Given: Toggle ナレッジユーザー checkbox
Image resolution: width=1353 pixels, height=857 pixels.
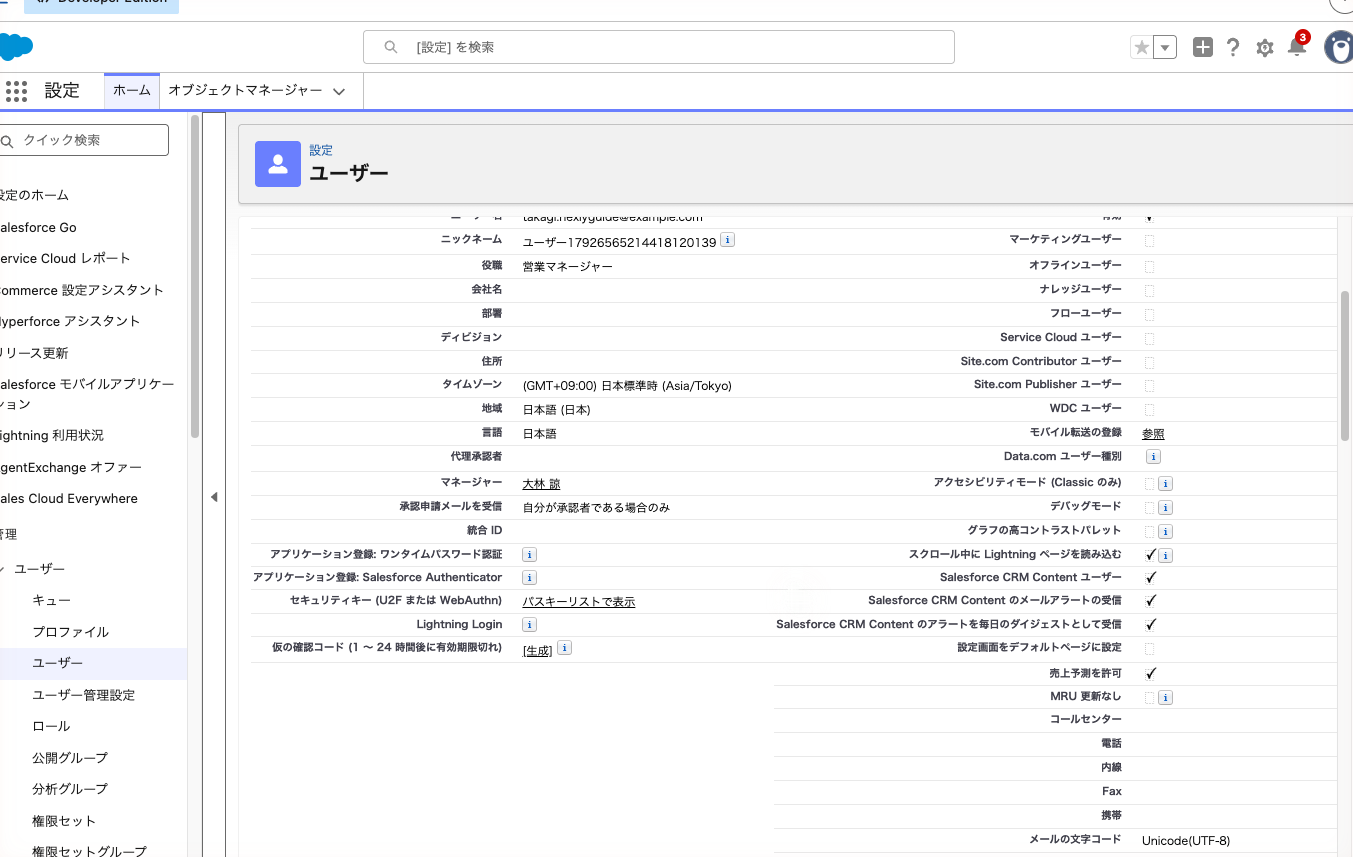Looking at the screenshot, I should 1149,290.
